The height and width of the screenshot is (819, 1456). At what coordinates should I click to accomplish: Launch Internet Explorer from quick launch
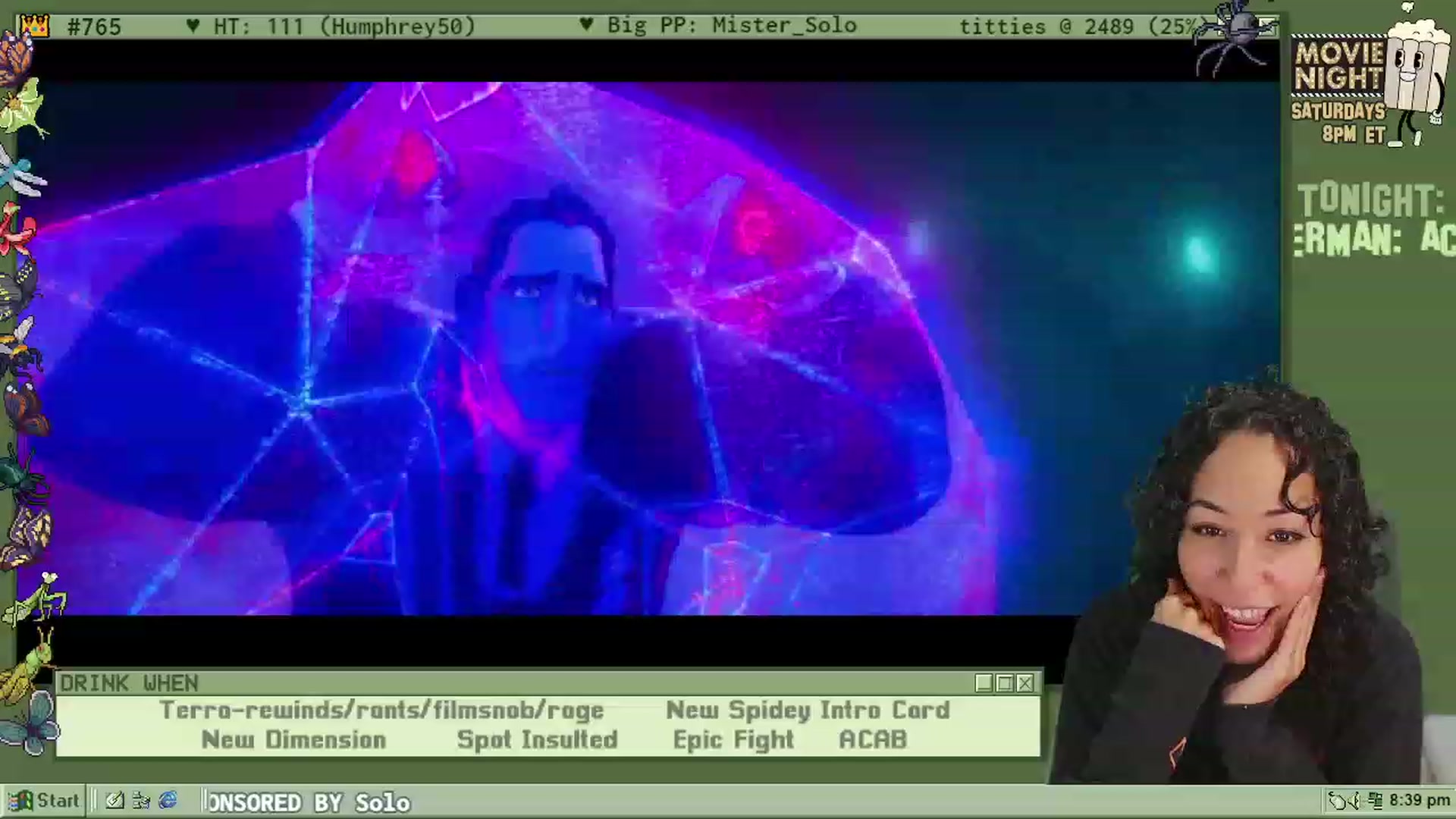click(x=168, y=801)
